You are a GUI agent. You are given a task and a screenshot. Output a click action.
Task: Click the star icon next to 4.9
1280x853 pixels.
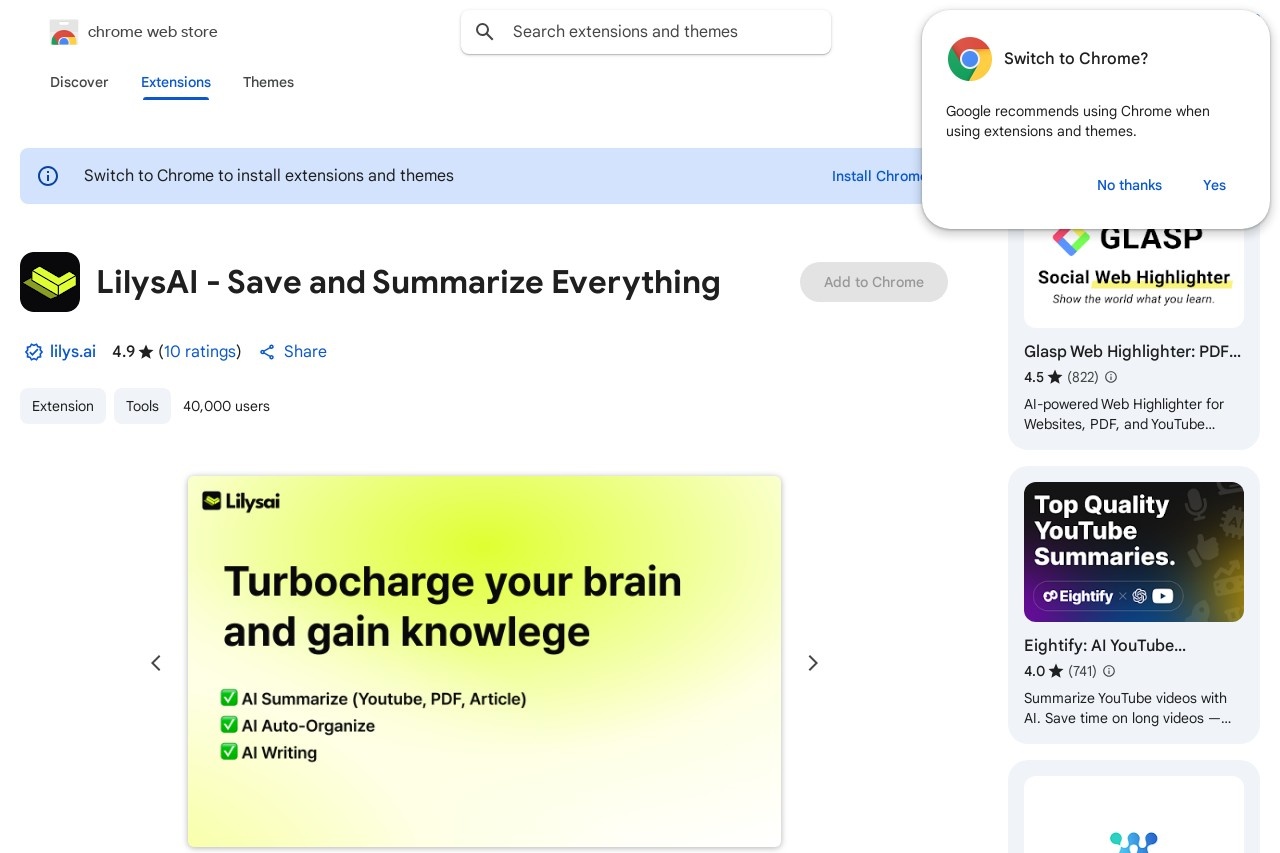[146, 352]
